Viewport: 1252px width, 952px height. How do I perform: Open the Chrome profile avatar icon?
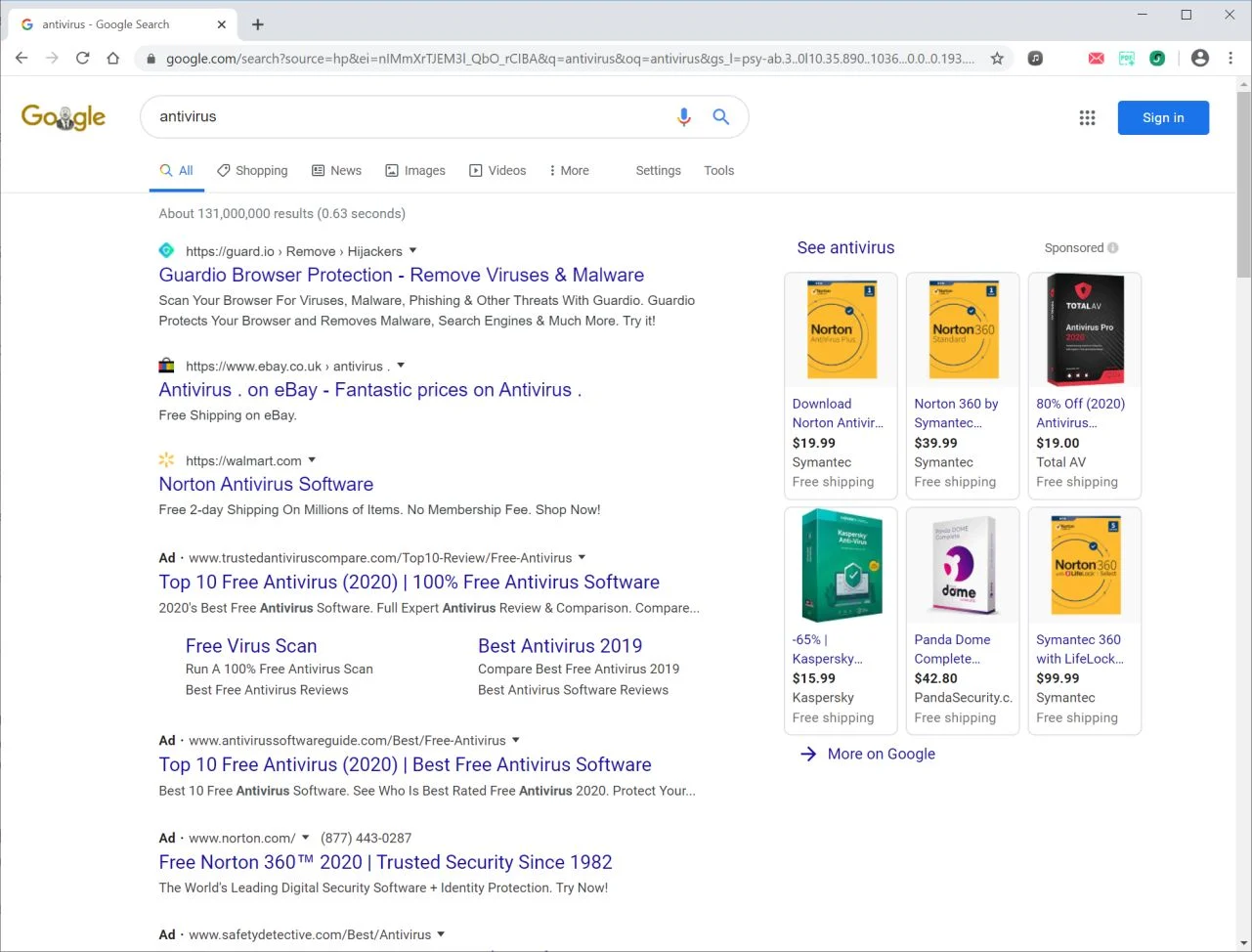pyautogui.click(x=1200, y=59)
